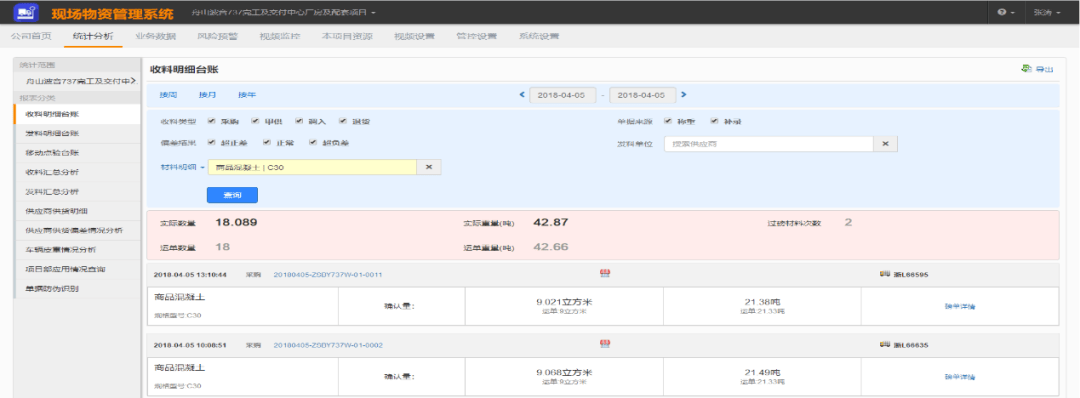Open the 管控设置 tab
1080x398 pixels.
point(477,36)
